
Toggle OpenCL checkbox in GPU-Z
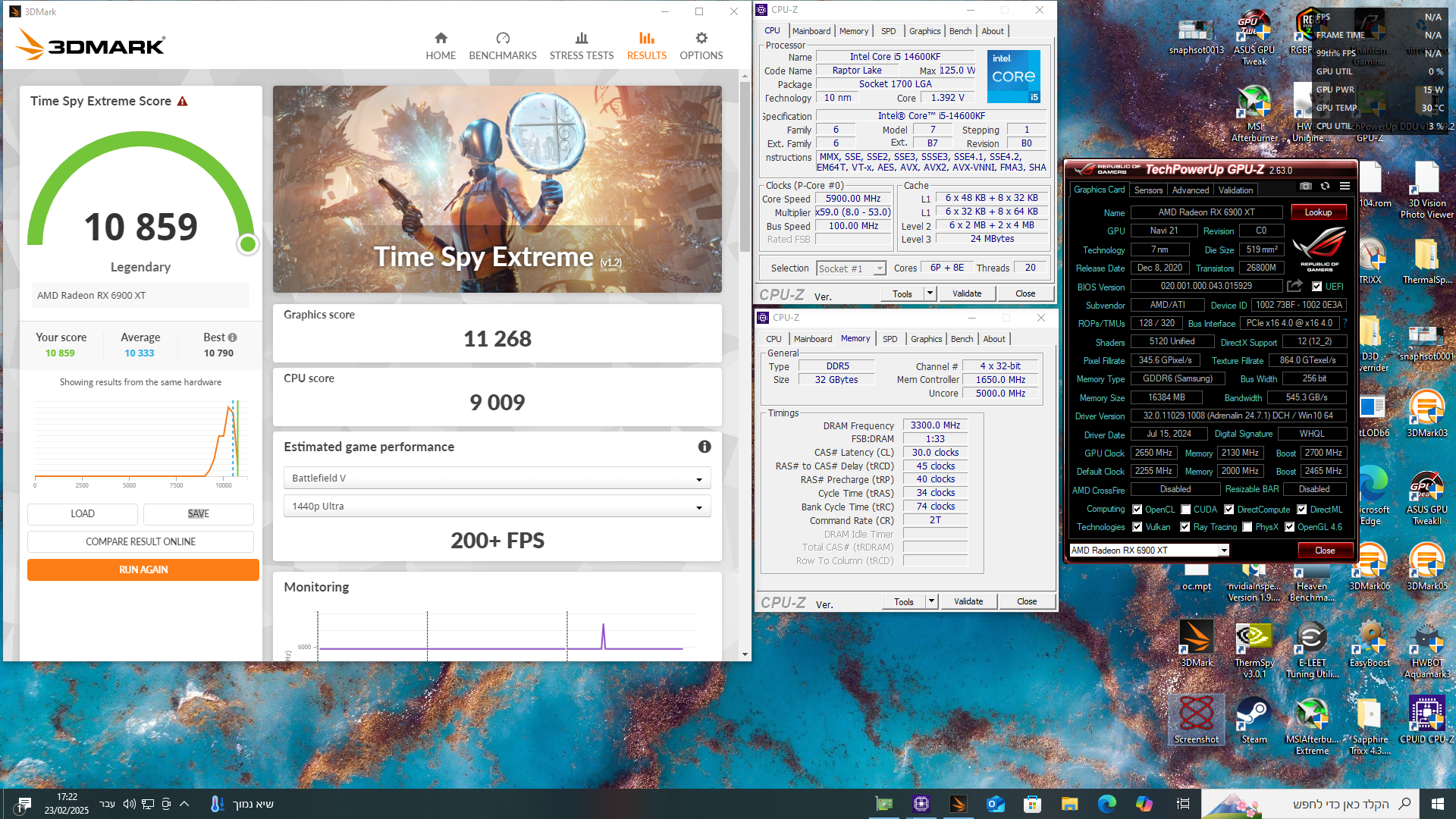point(1137,510)
